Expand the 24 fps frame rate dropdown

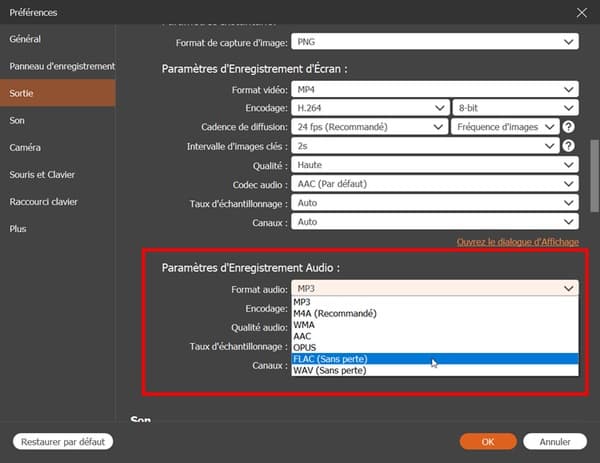click(369, 127)
